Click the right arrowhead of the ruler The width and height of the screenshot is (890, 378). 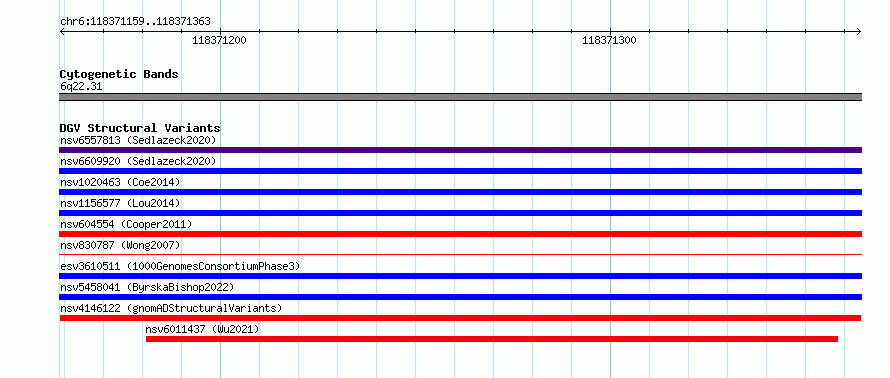pyautogui.click(x=859, y=32)
